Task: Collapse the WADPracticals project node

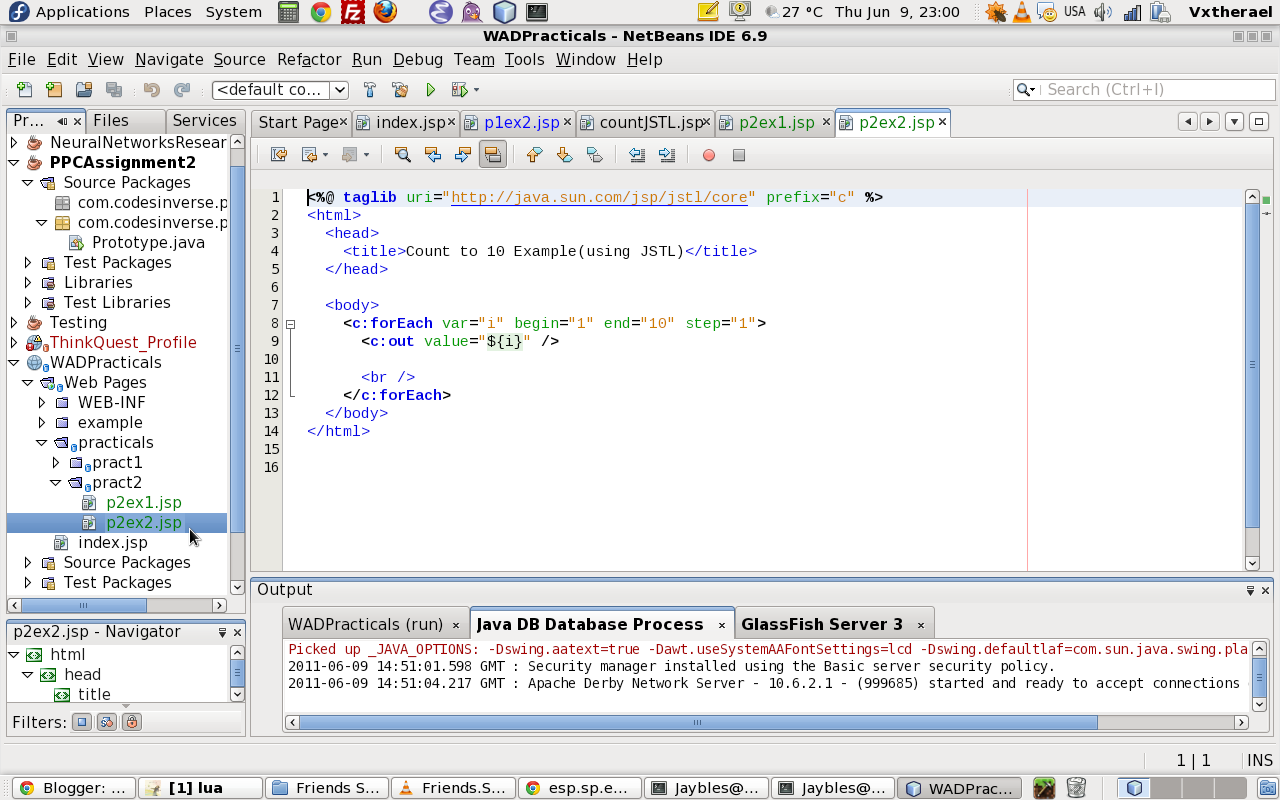Action: click(x=14, y=362)
